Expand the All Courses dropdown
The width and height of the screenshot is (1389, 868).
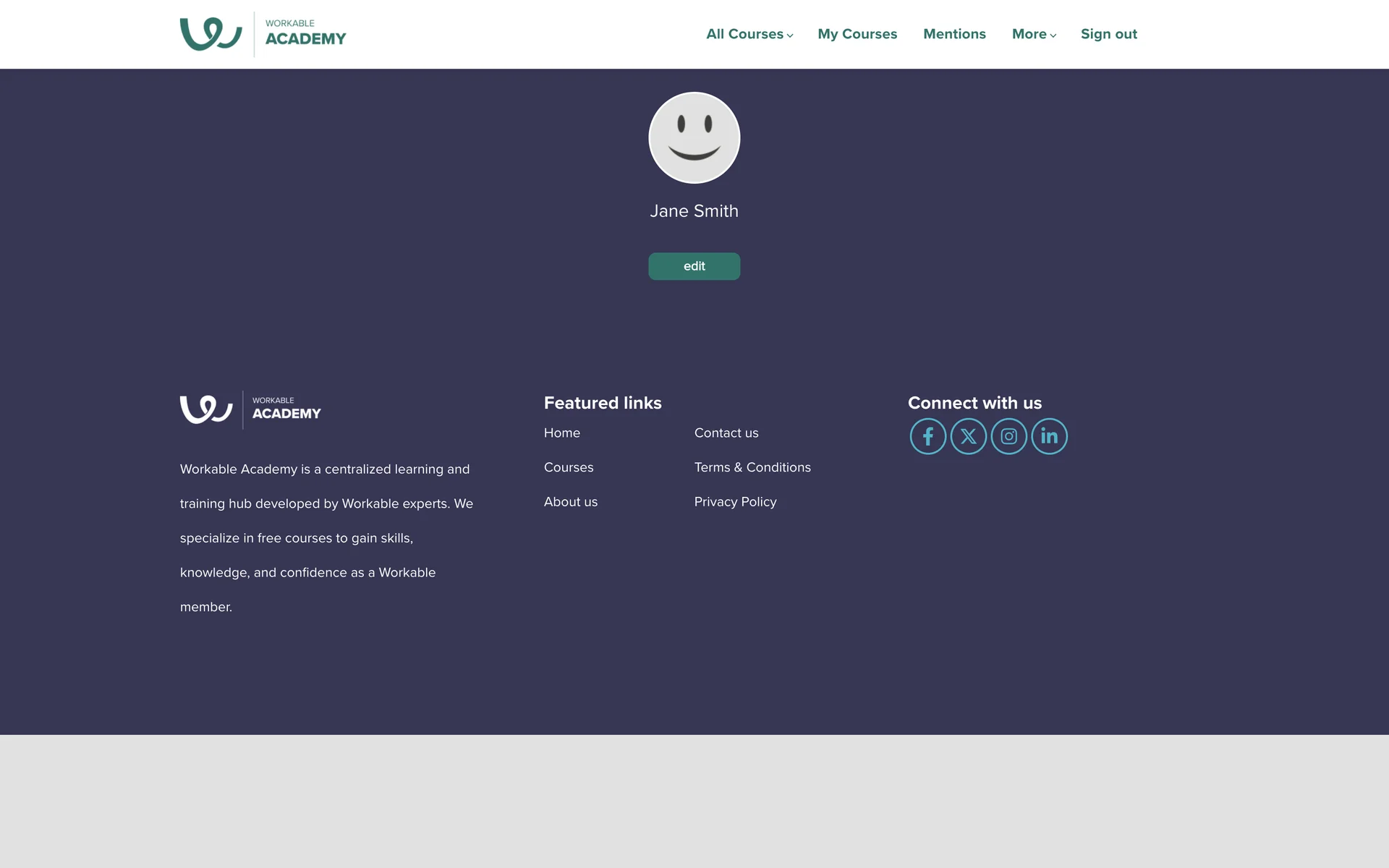coord(749,34)
